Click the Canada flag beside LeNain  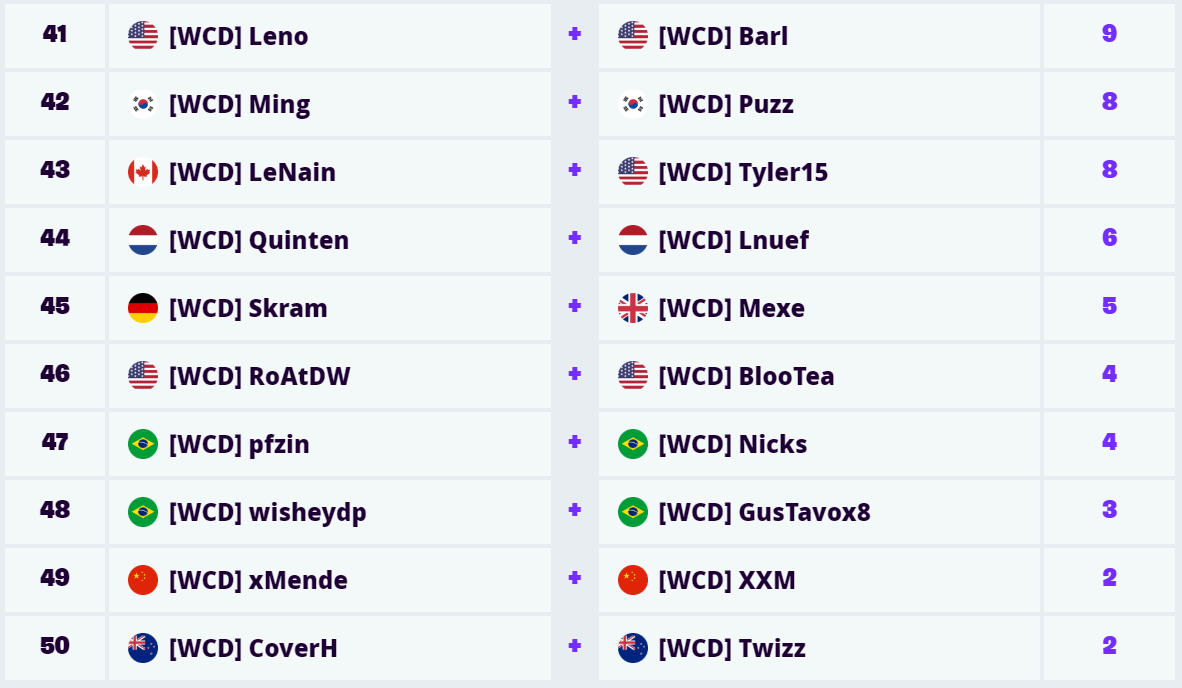click(x=143, y=172)
